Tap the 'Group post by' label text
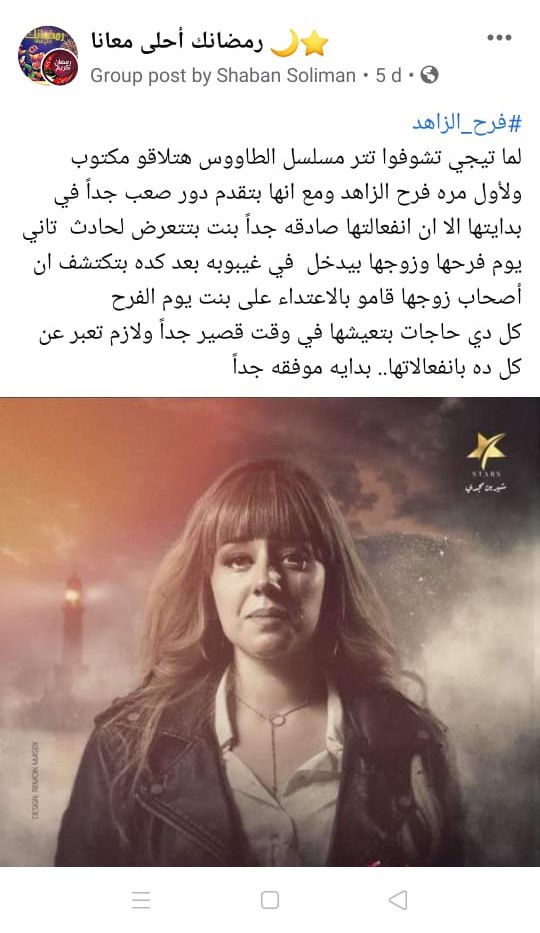Screen dimensions: 540x933 pyautogui.click(x=151, y=76)
